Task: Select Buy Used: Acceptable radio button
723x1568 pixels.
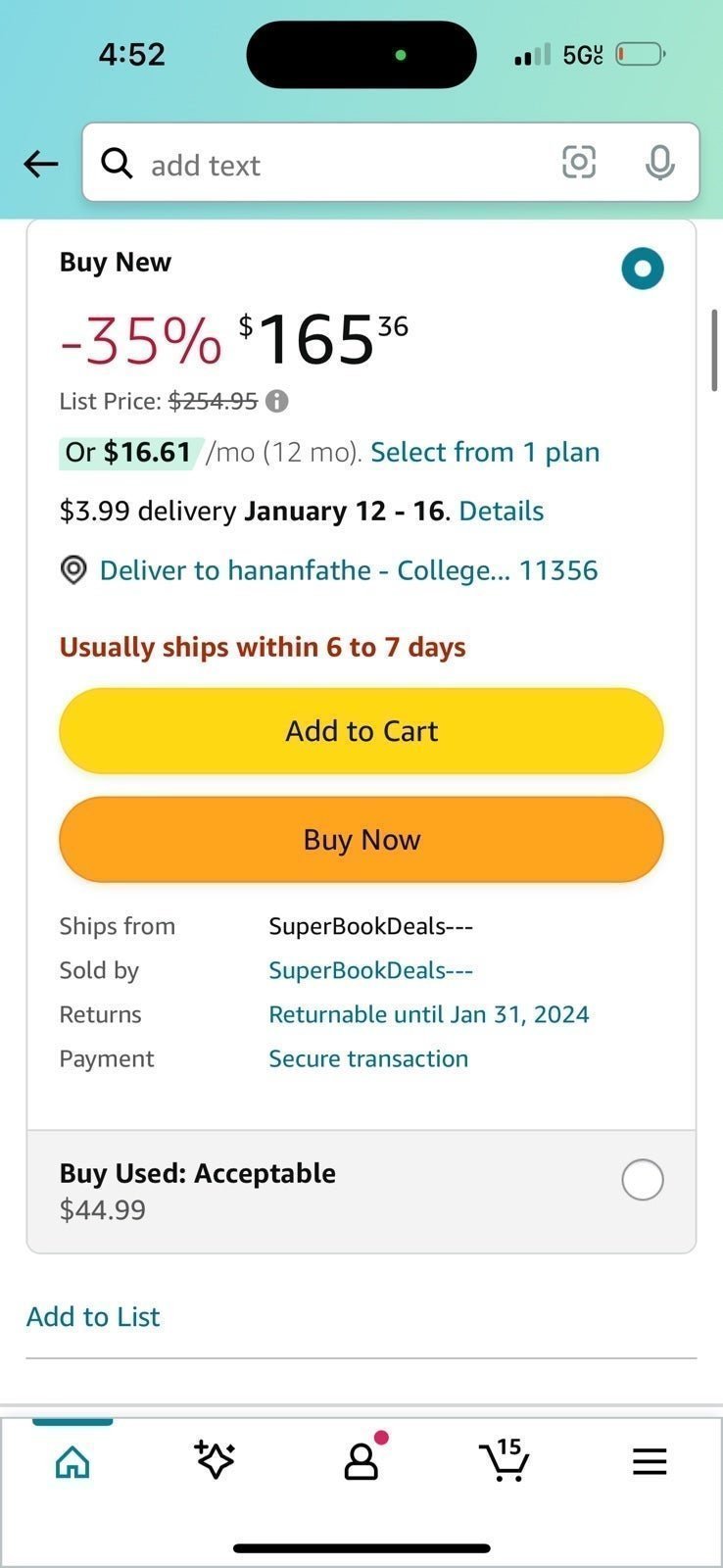Action: coord(643,1180)
